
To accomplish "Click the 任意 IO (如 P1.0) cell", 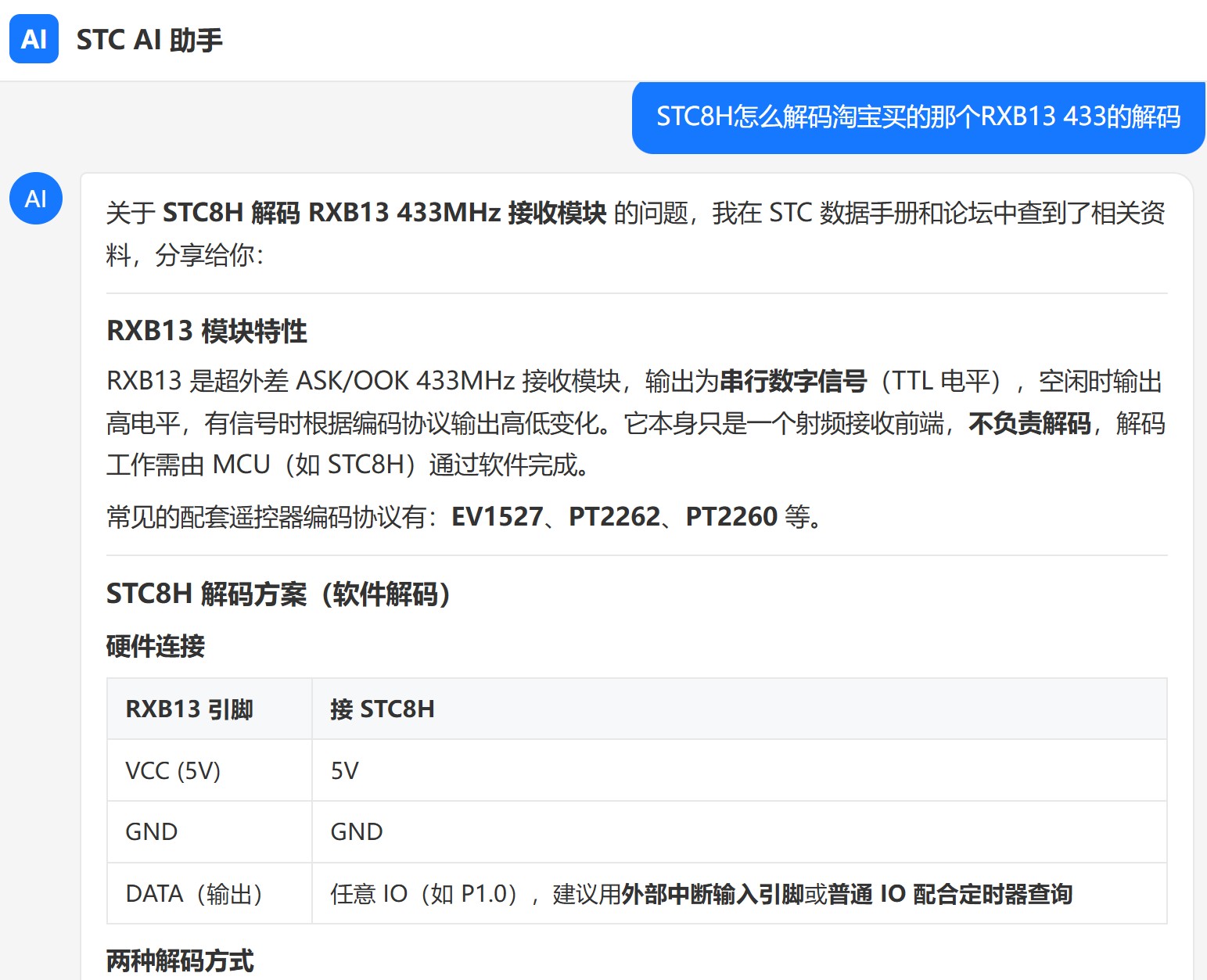I will tap(739, 893).
